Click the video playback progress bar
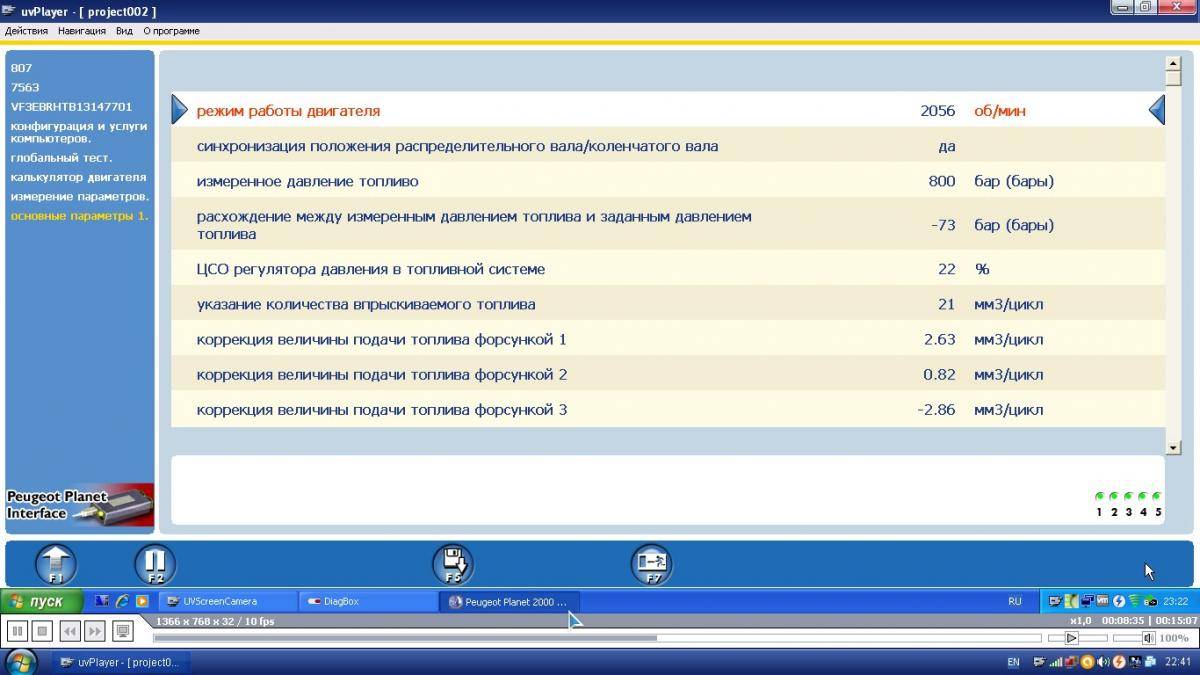The height and width of the screenshot is (675, 1200). pos(600,638)
